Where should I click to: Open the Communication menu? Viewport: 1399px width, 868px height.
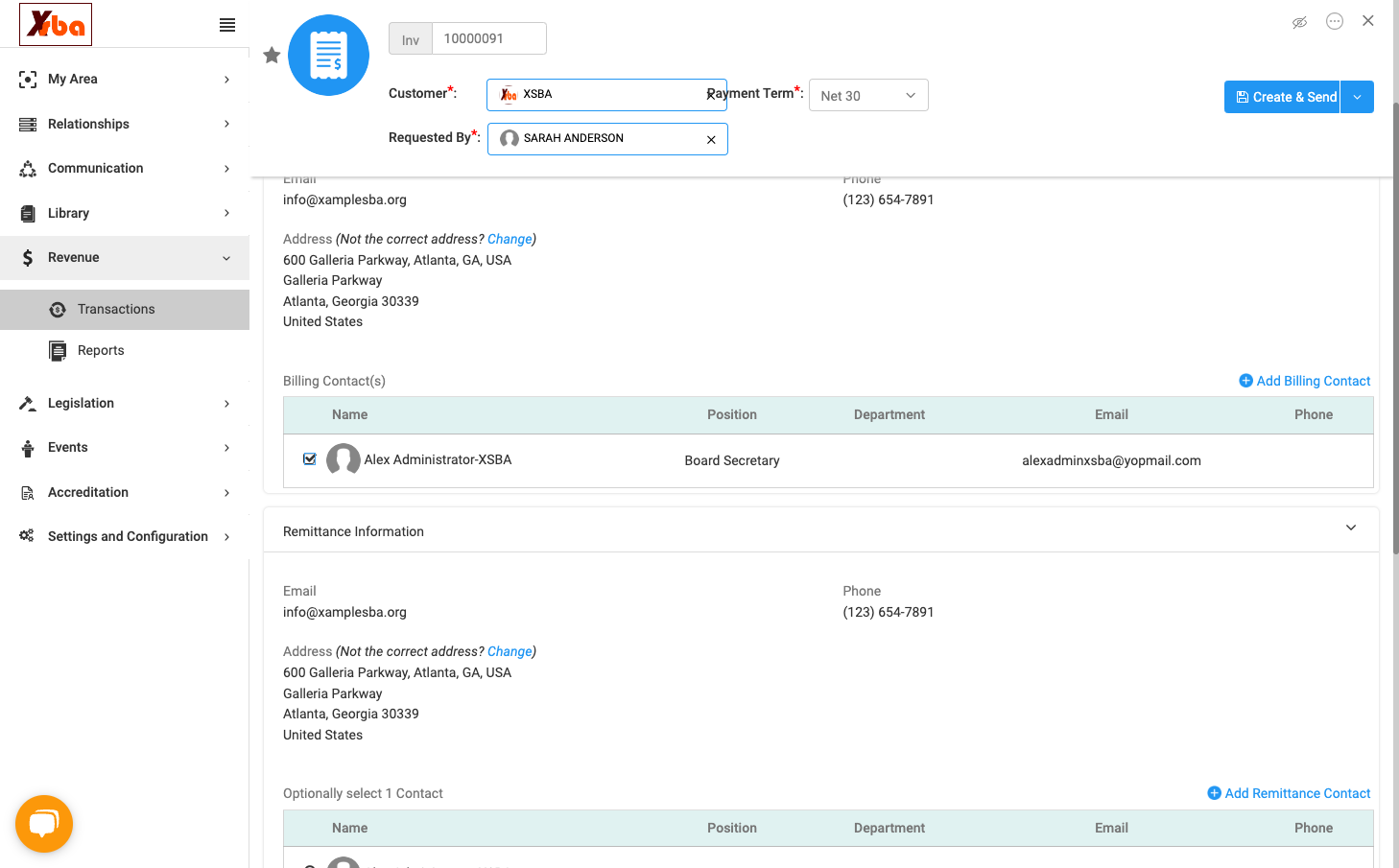pyautogui.click(x=125, y=169)
